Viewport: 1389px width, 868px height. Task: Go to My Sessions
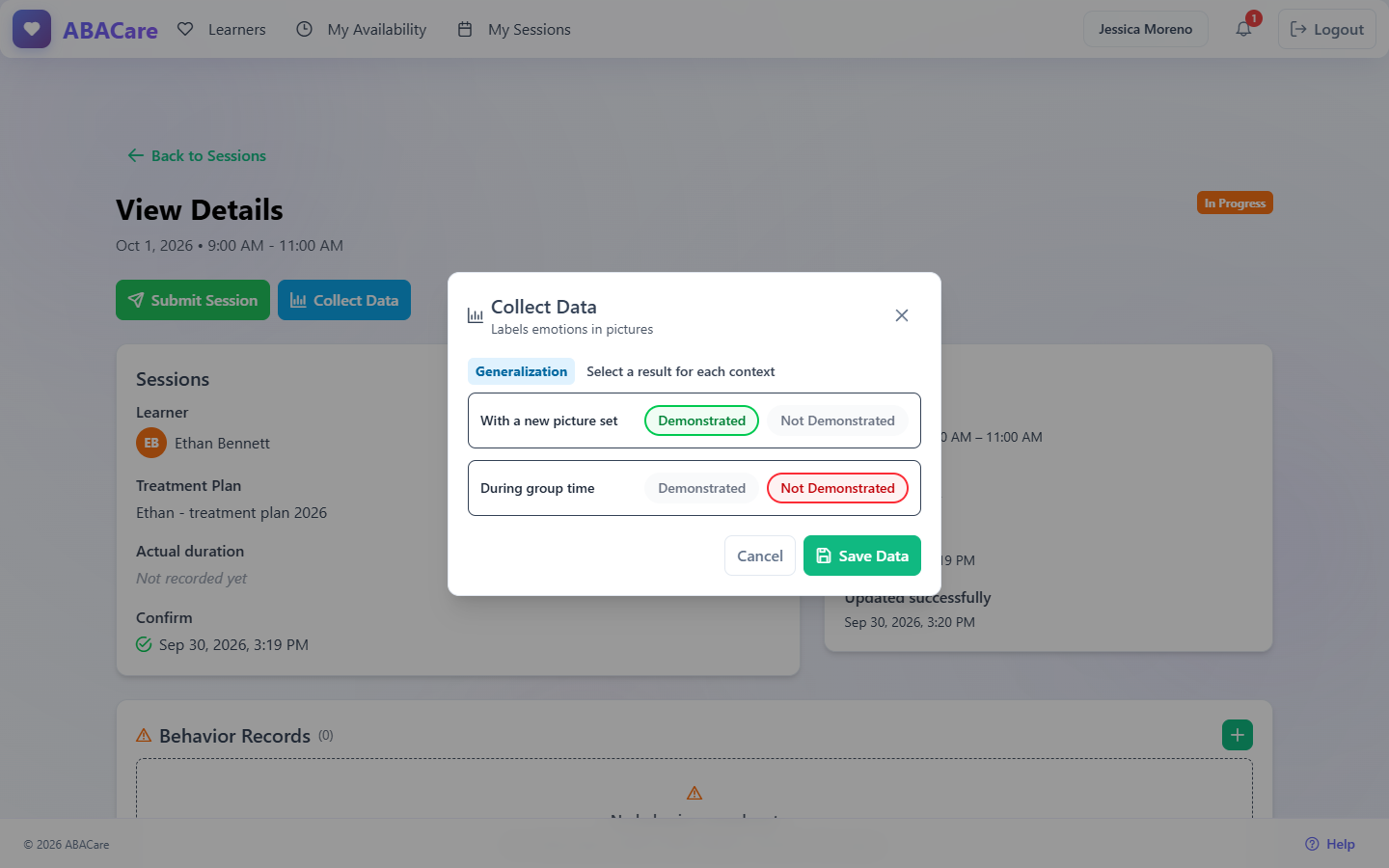click(513, 29)
